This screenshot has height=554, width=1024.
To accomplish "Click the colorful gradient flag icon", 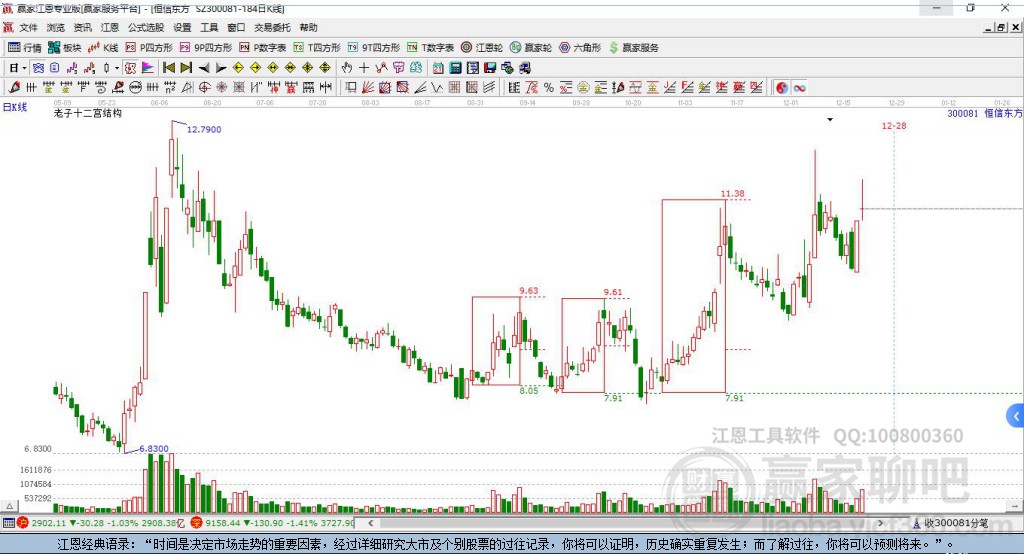I will coord(148,68).
